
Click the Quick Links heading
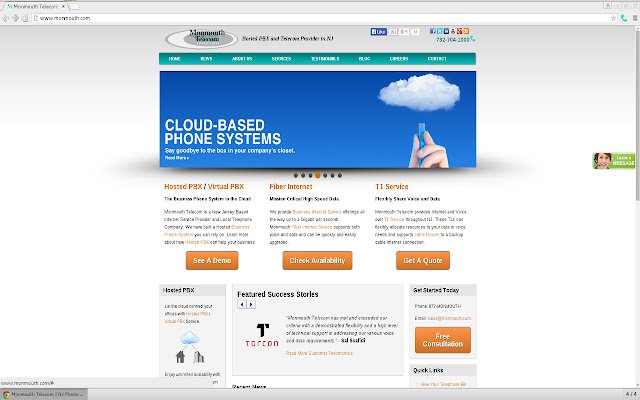[x=428, y=370]
